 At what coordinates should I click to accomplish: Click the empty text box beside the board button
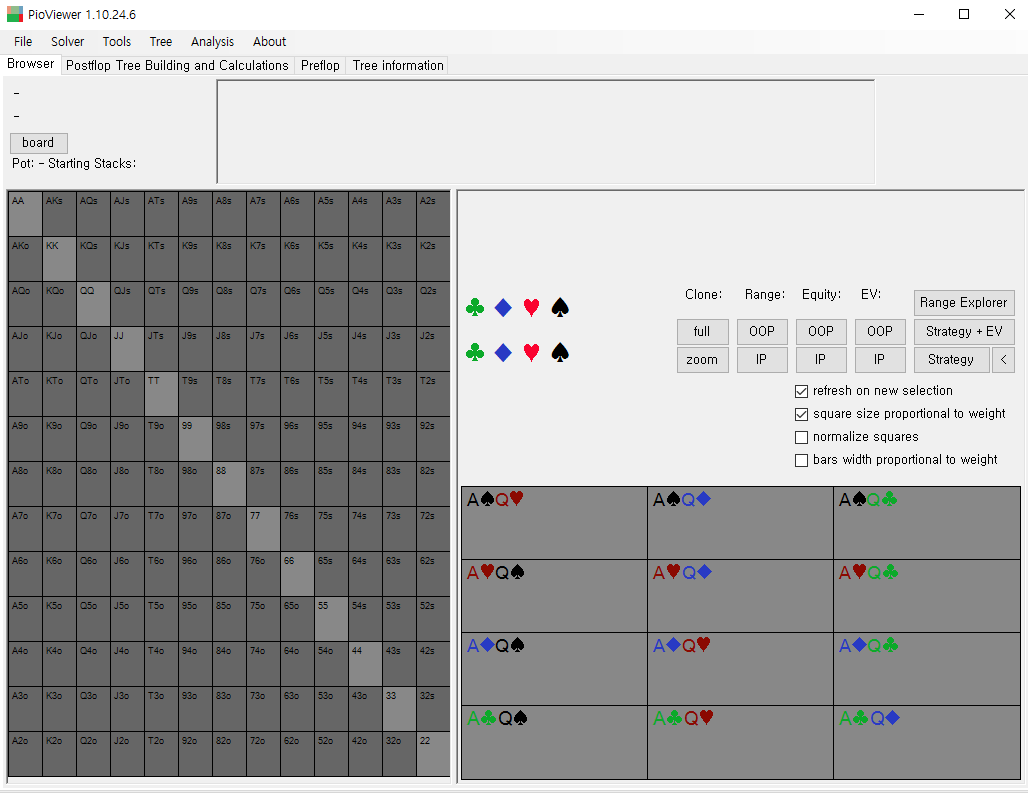point(545,132)
